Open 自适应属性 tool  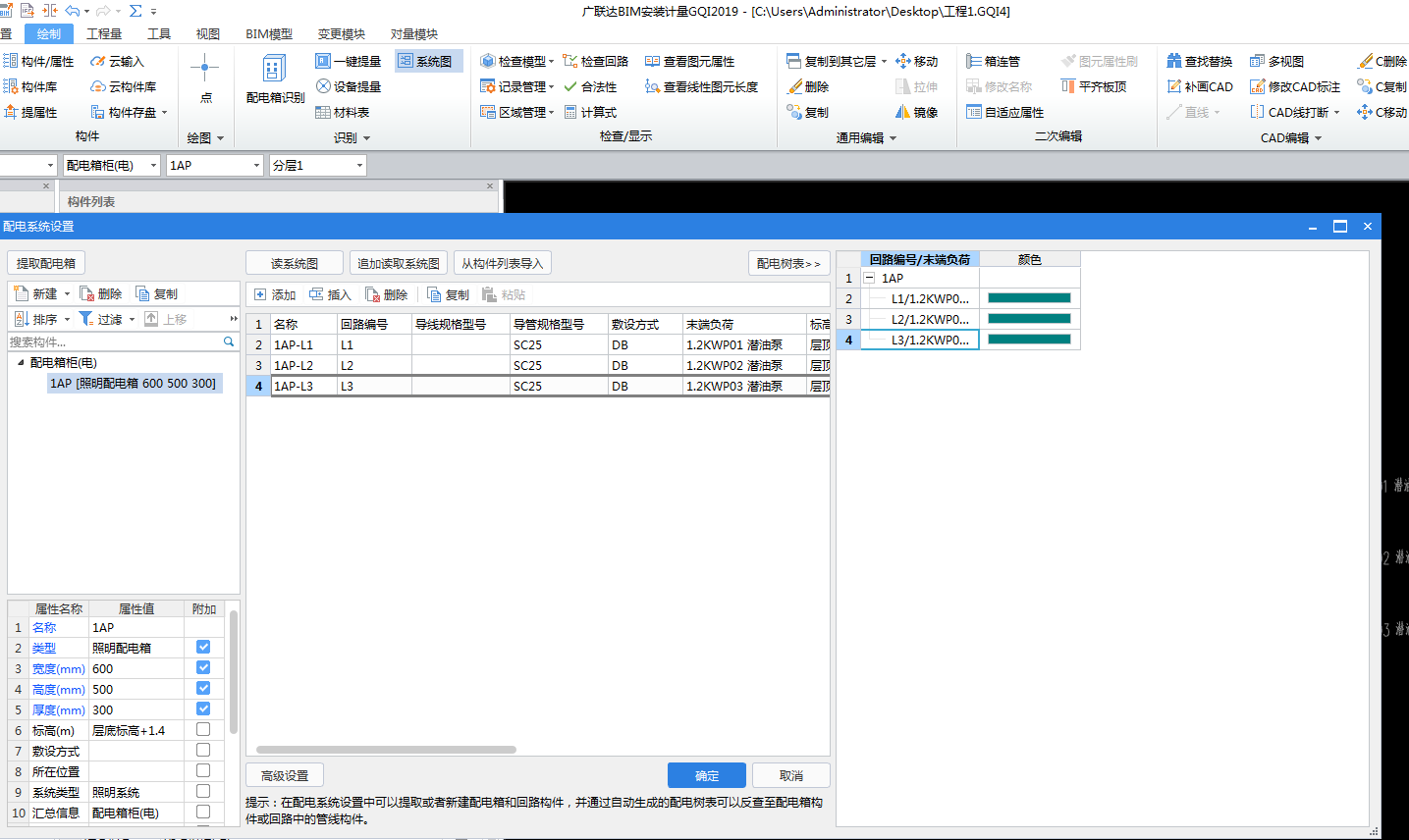click(1005, 112)
